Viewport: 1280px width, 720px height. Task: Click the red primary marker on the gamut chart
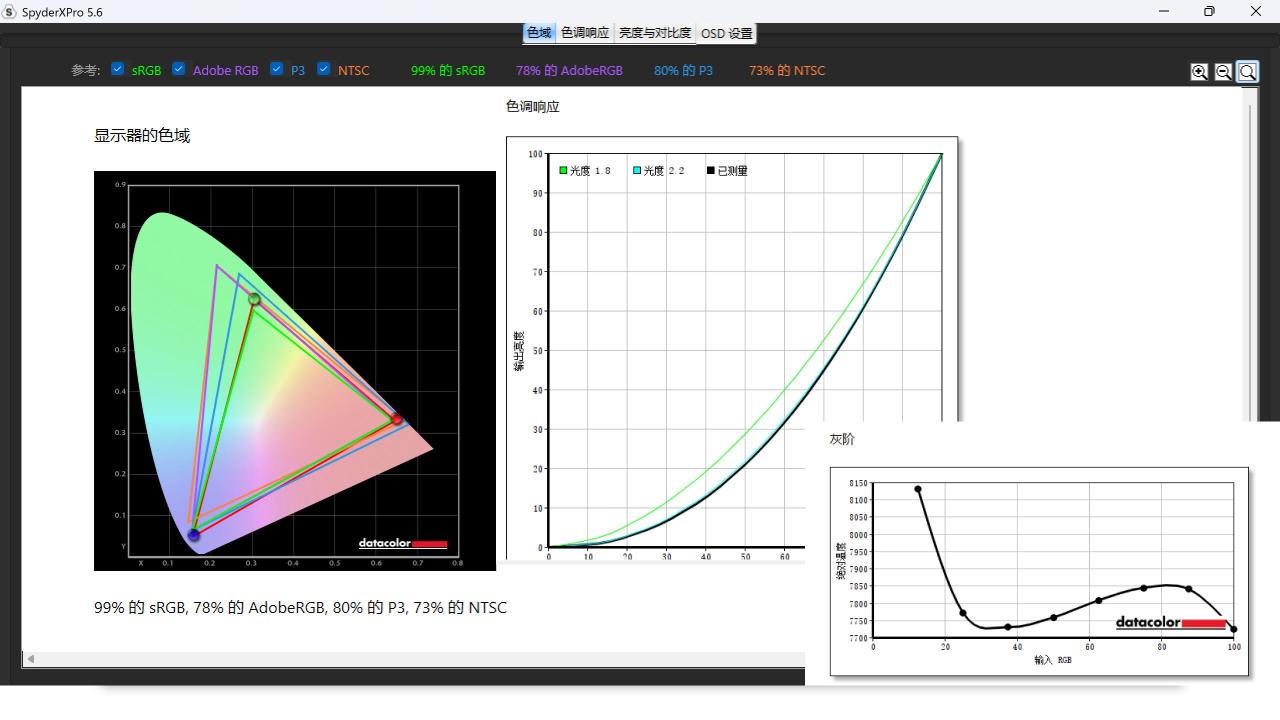point(396,419)
